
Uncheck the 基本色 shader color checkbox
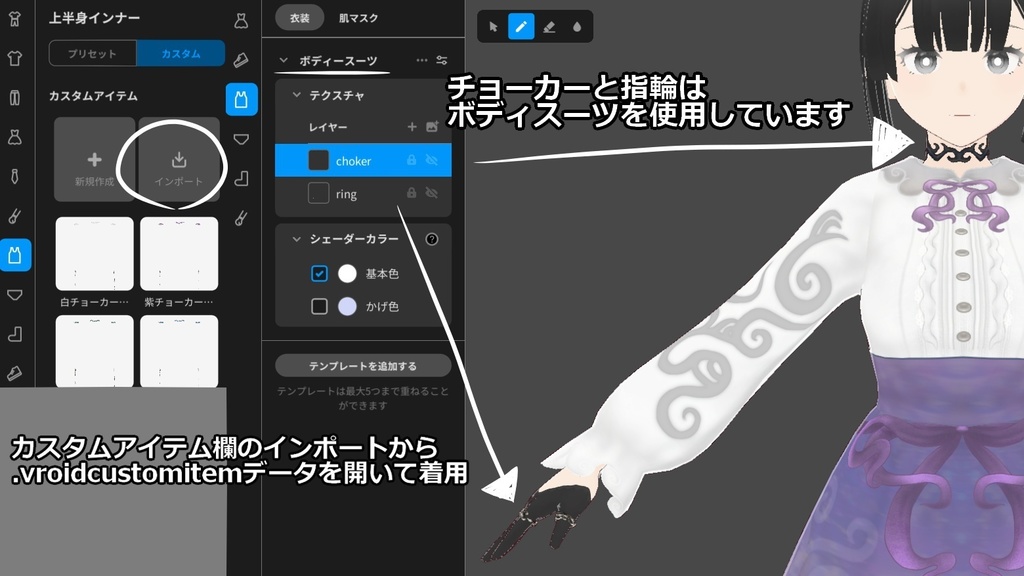320,272
